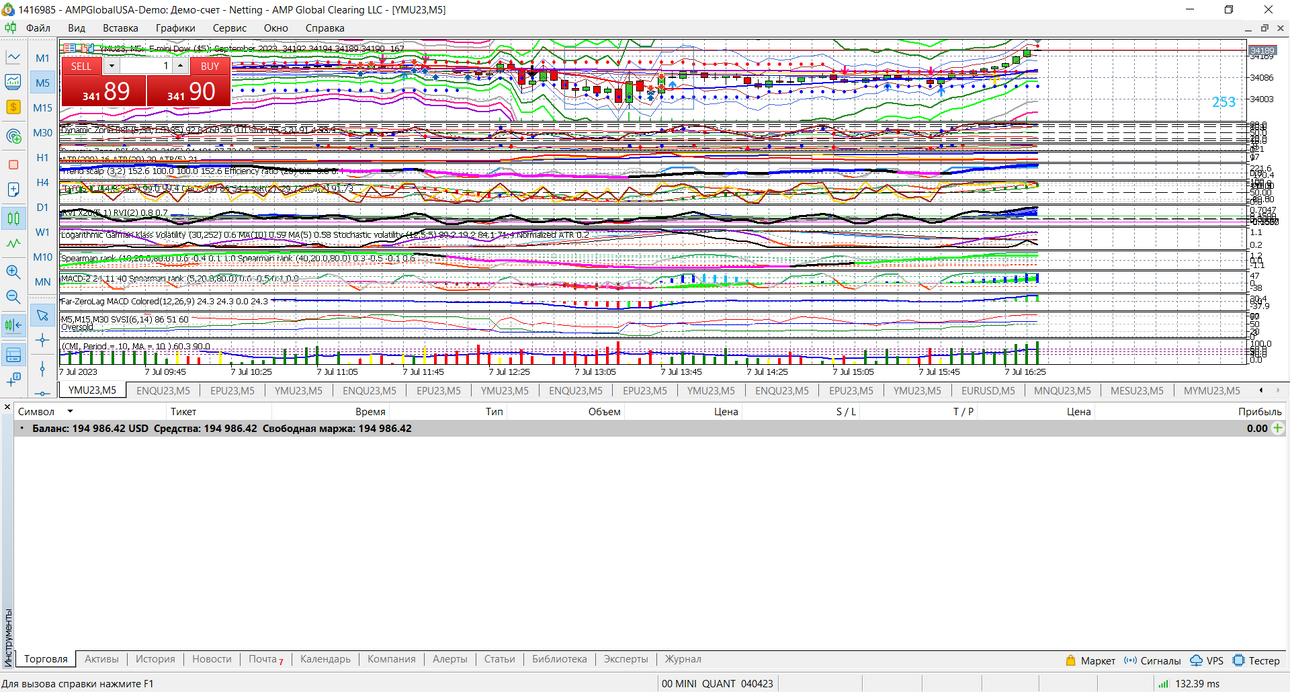Open the VPS cloud button
The image size is (1290, 692).
coord(1207,660)
